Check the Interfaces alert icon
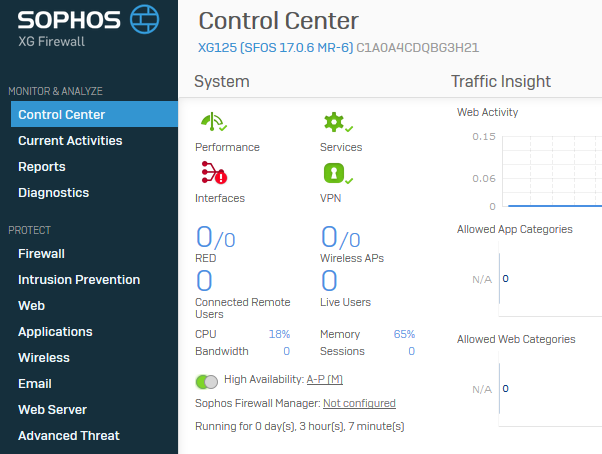Viewport: 602px width, 454px height. [214, 173]
